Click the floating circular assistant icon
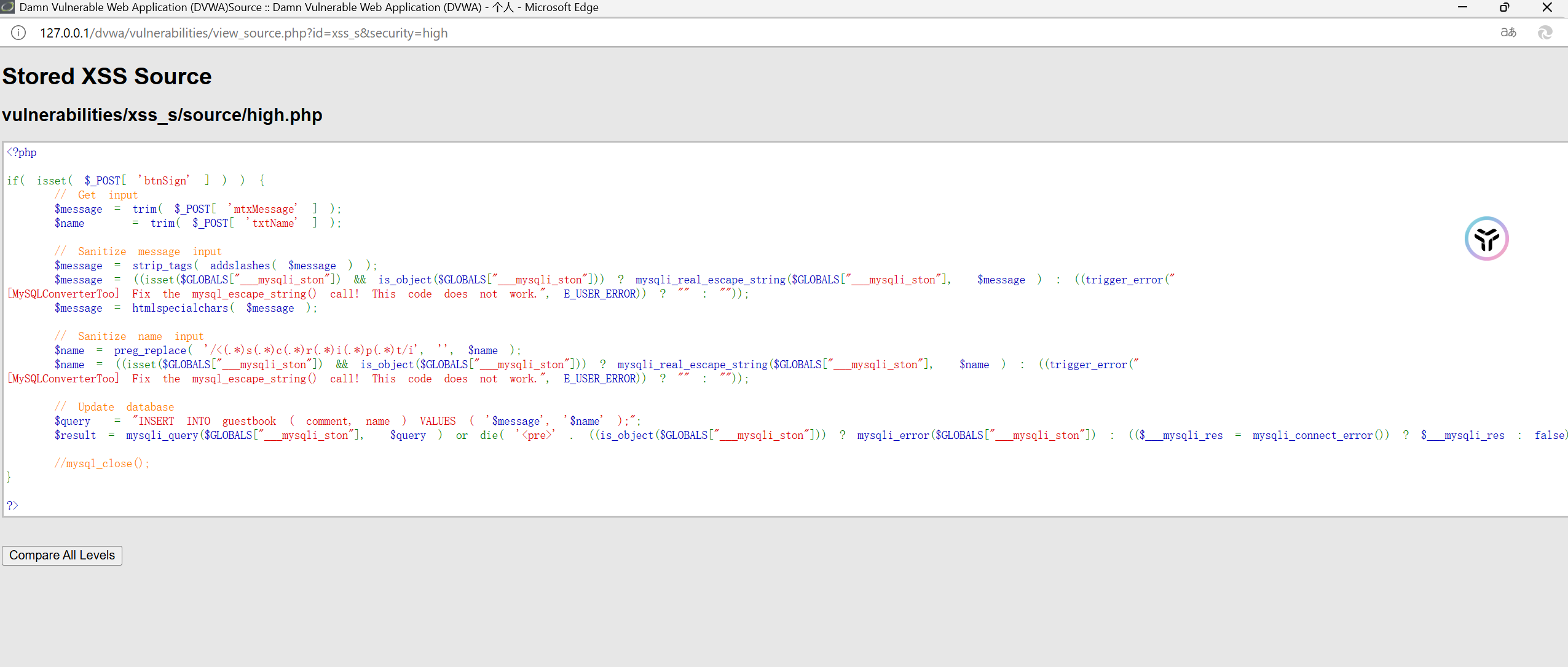Screen dimensions: 1568x667 [x=1486, y=239]
